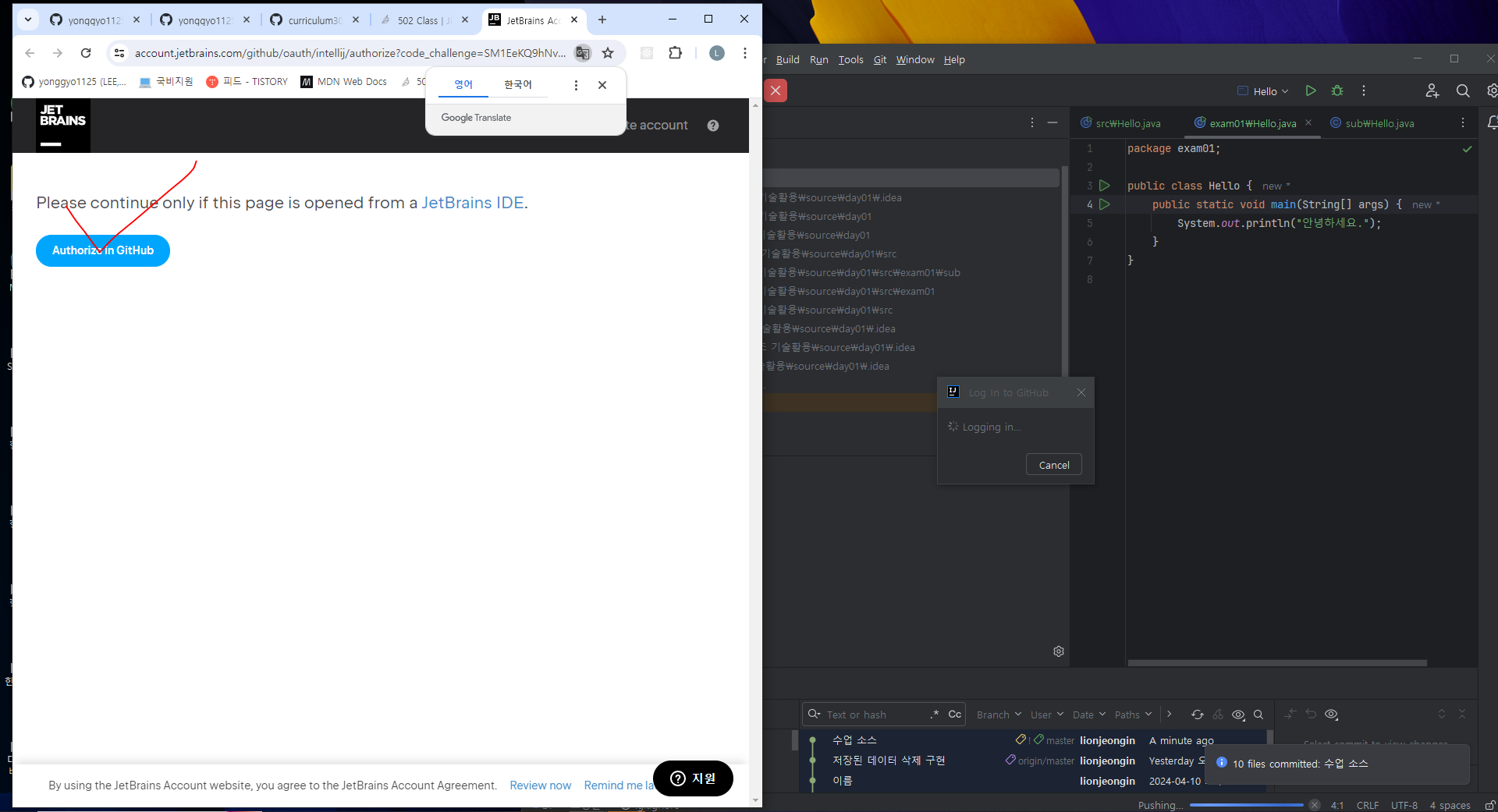Screen dimensions: 1498x812
Task: Run the Hello configuration in IntelliJ
Action: [x=1311, y=90]
